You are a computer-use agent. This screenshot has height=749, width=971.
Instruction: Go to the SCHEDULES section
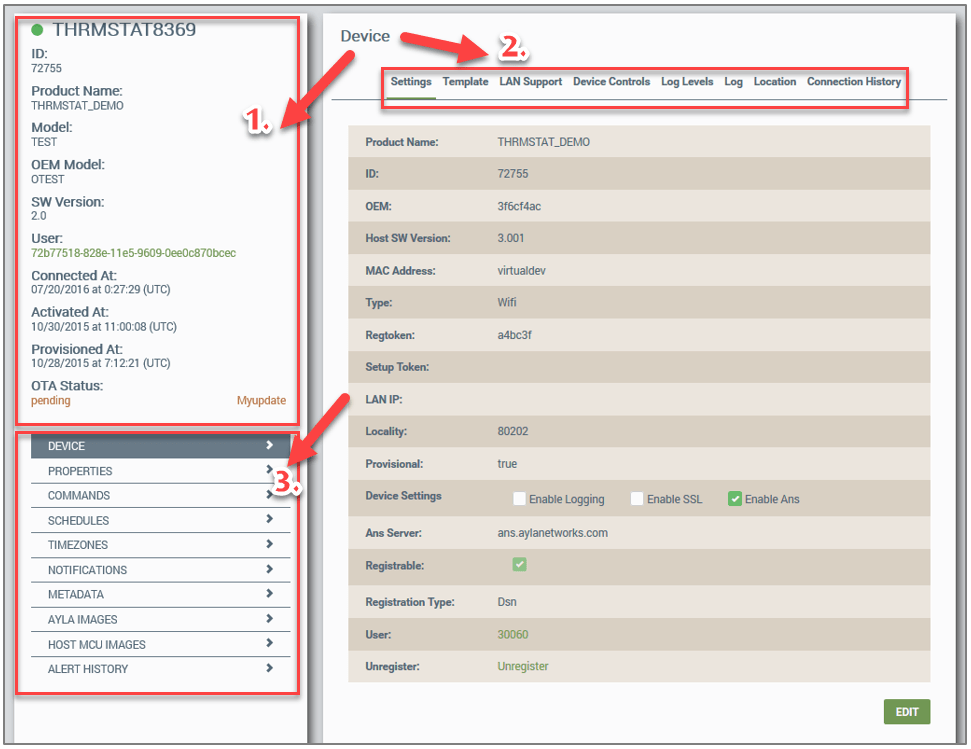pyautogui.click(x=160, y=521)
